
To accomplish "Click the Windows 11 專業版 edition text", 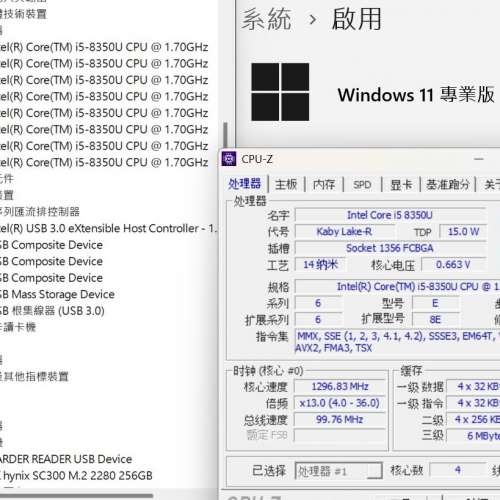I will [x=416, y=95].
